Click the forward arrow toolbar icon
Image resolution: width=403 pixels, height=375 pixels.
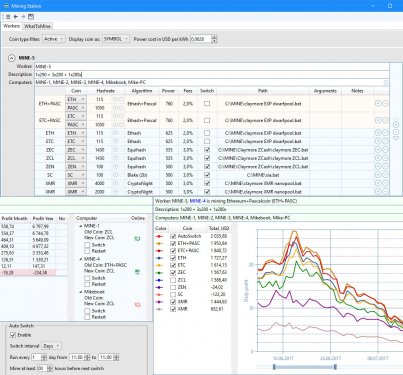click(x=23, y=17)
